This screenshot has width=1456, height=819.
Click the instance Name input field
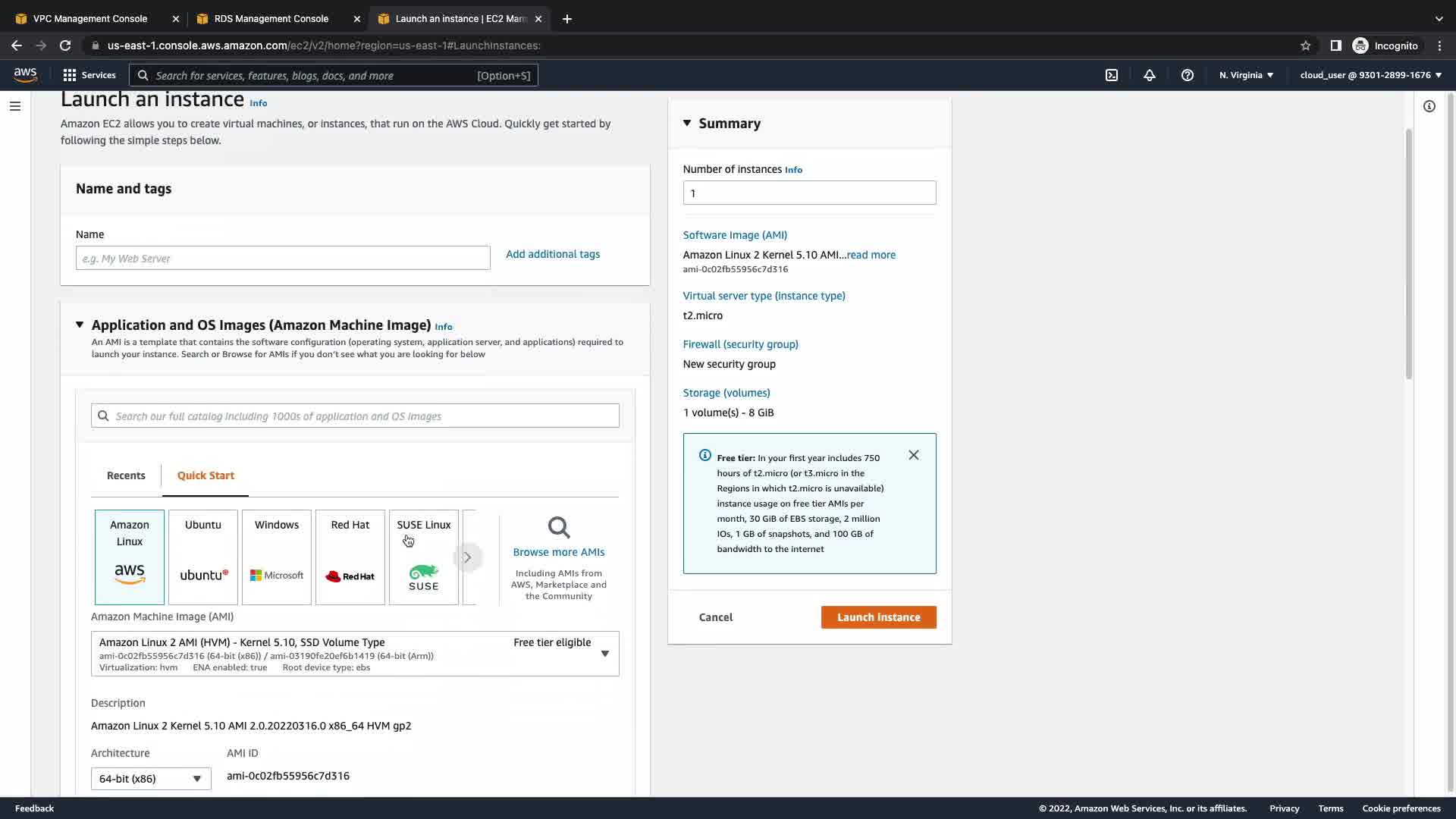coord(282,258)
